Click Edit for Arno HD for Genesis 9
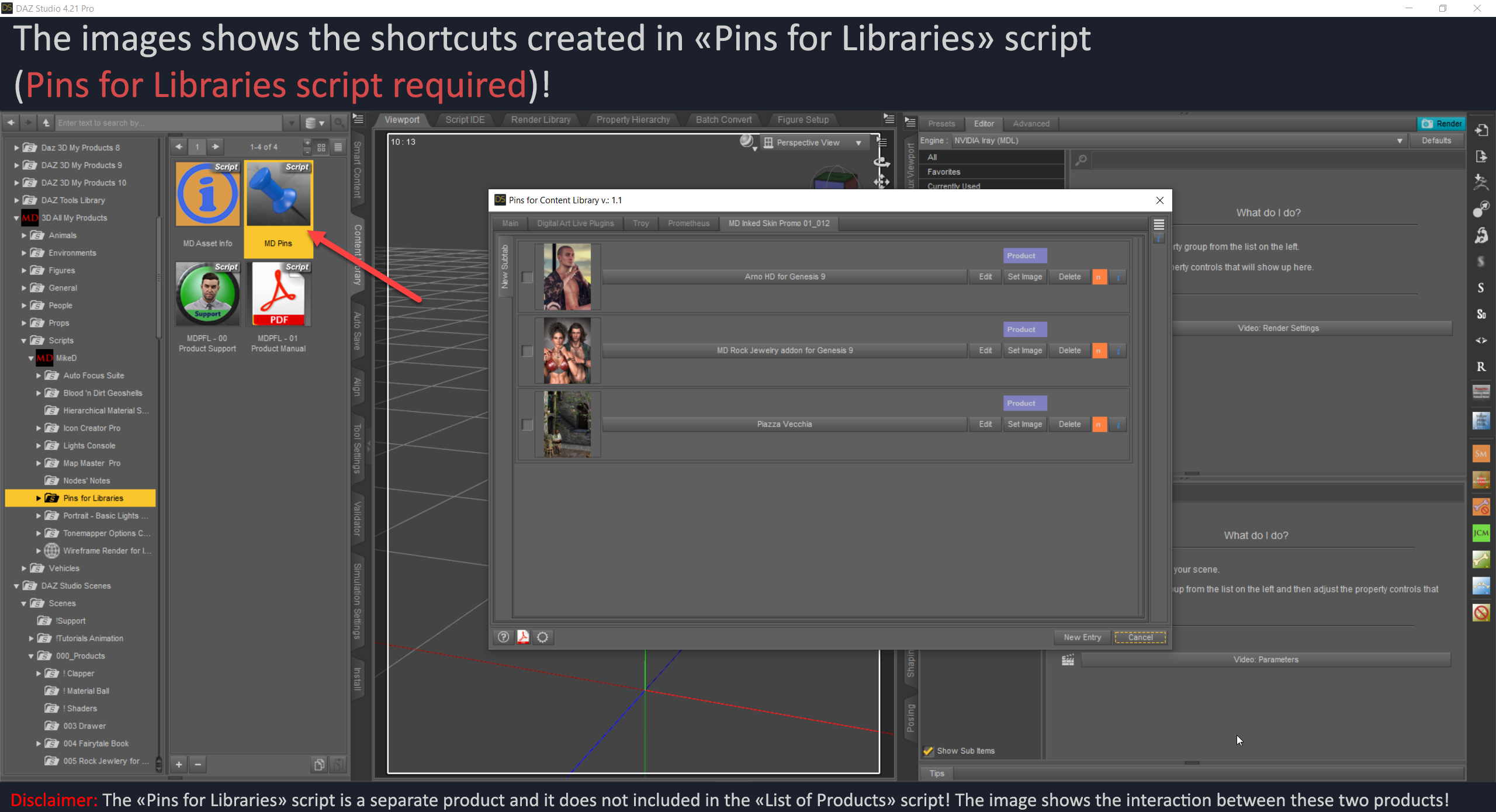The height and width of the screenshot is (812, 1496). tap(985, 277)
